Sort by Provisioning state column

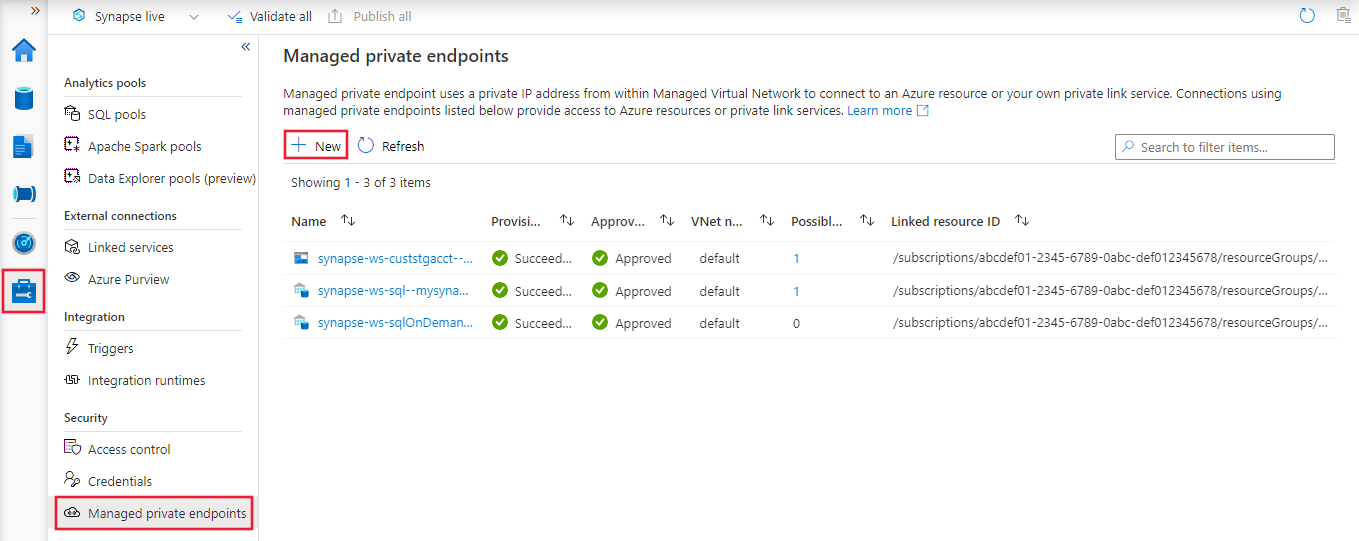(x=567, y=221)
